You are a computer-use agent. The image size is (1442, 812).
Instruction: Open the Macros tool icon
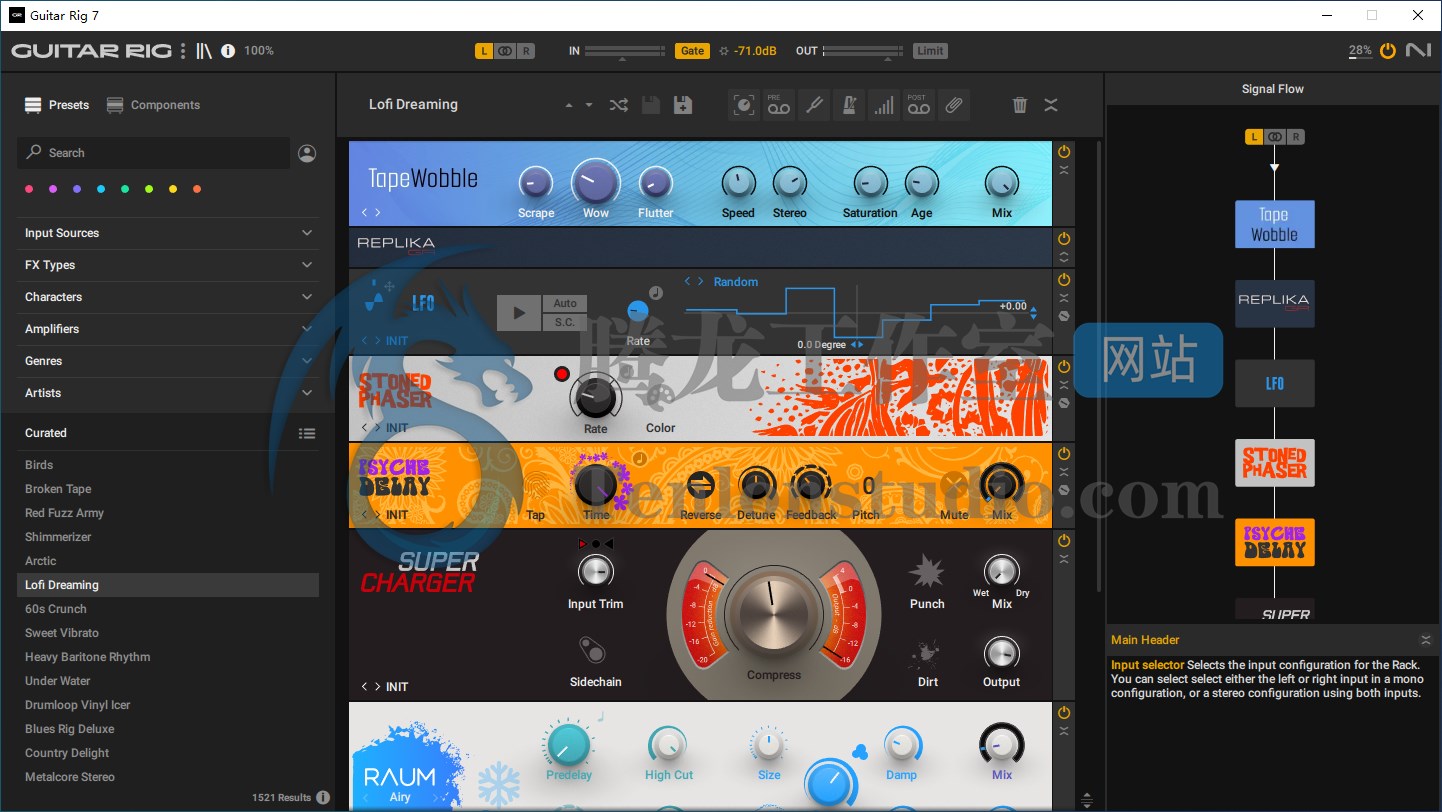[743, 105]
